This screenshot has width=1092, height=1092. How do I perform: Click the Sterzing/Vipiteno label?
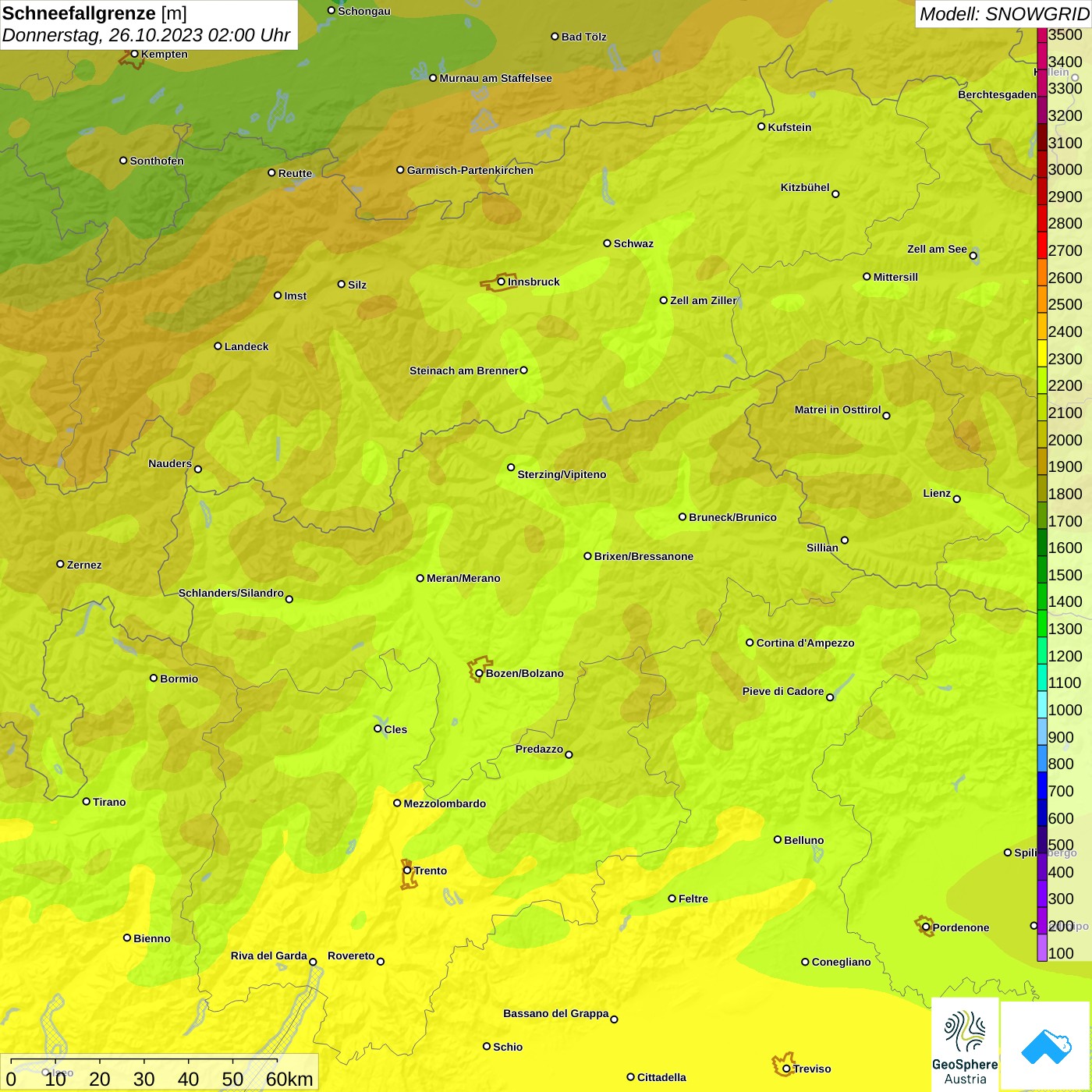(x=562, y=474)
